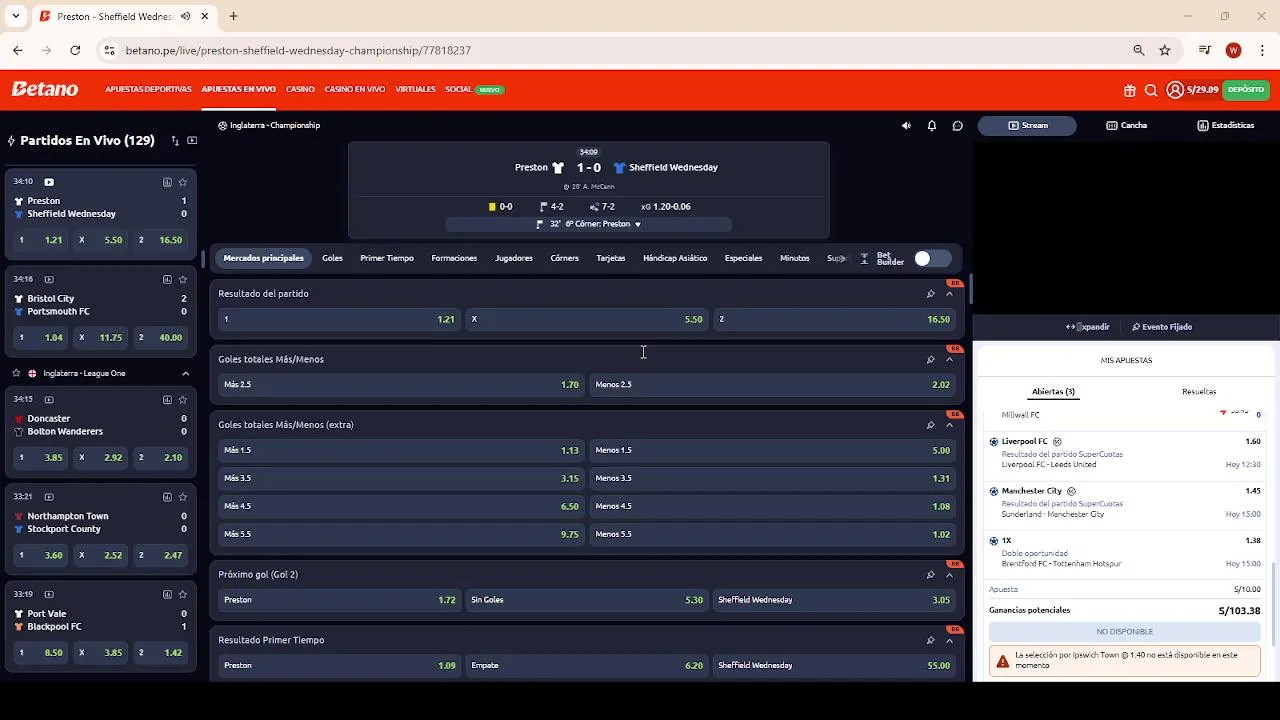Switch to Primer Tiempo tab
1280x720 pixels.
[x=387, y=259]
